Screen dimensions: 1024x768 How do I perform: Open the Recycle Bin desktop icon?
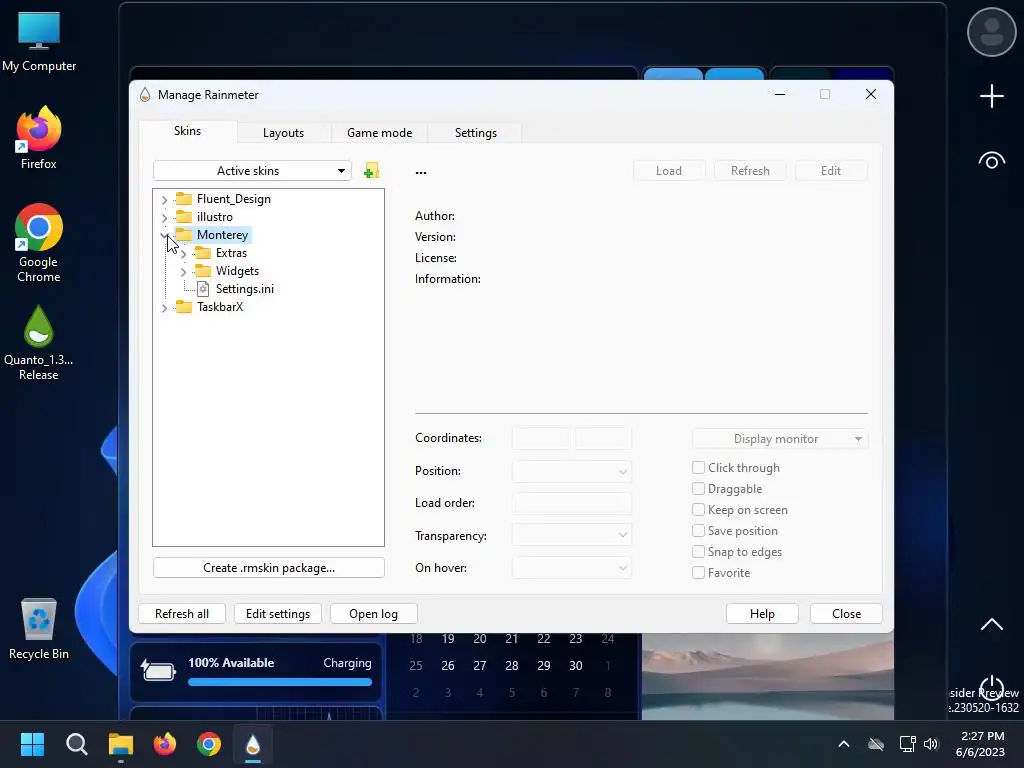click(39, 629)
